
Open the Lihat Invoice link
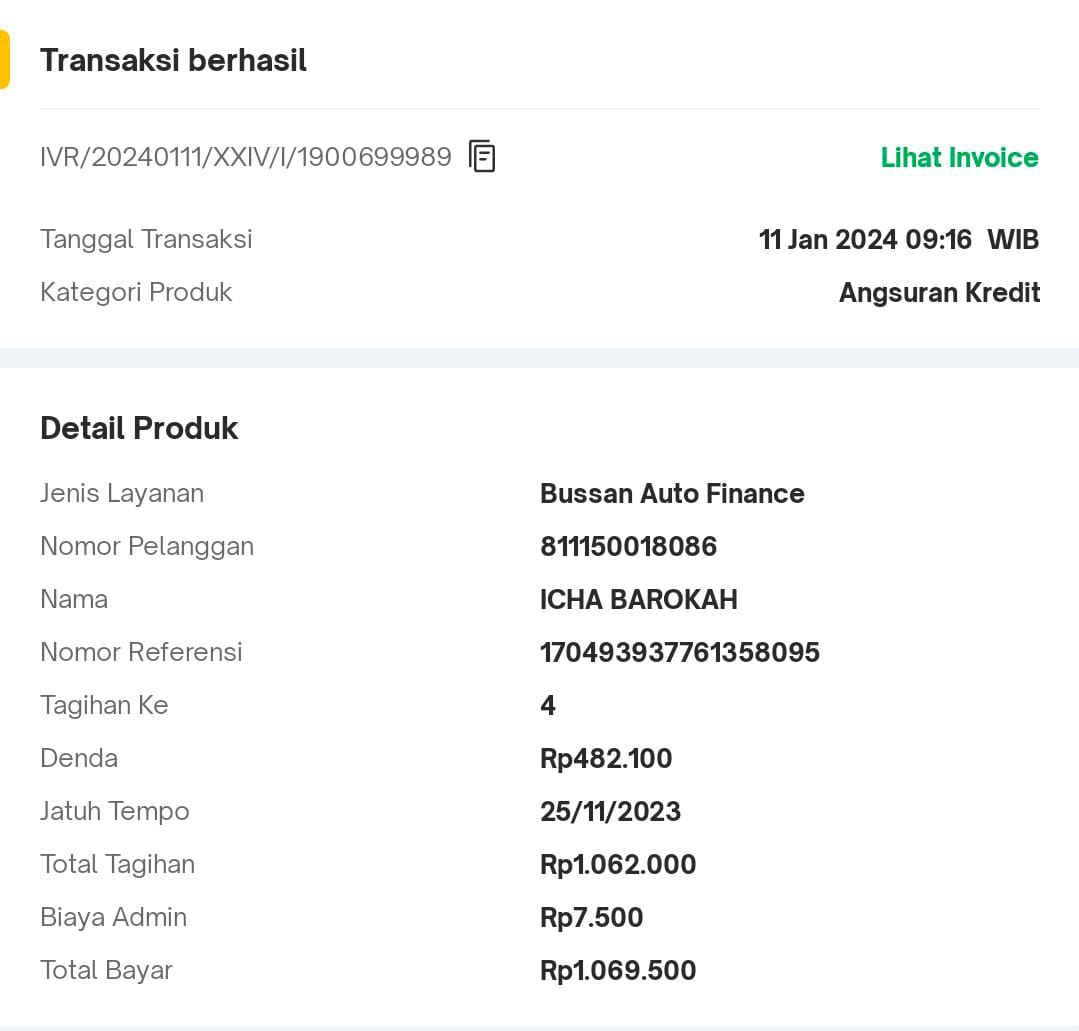tap(959, 158)
